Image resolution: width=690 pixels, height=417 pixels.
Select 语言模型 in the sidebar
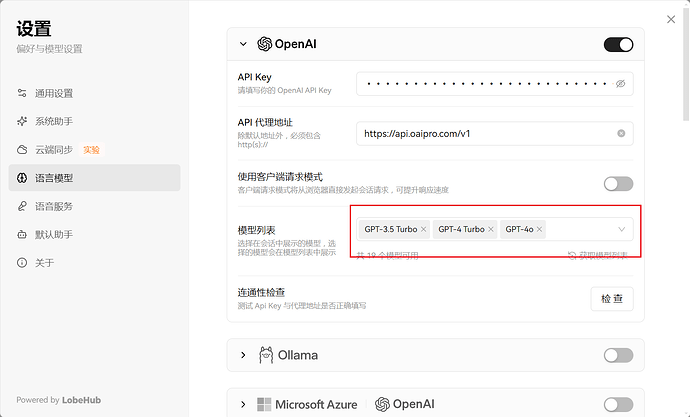click(x=94, y=178)
